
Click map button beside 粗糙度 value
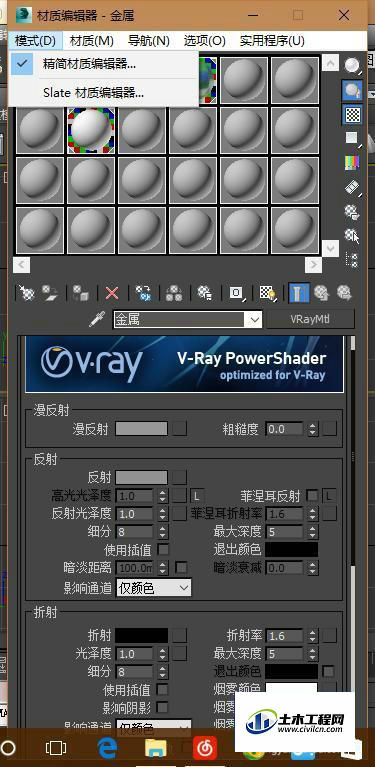pyautogui.click(x=330, y=429)
